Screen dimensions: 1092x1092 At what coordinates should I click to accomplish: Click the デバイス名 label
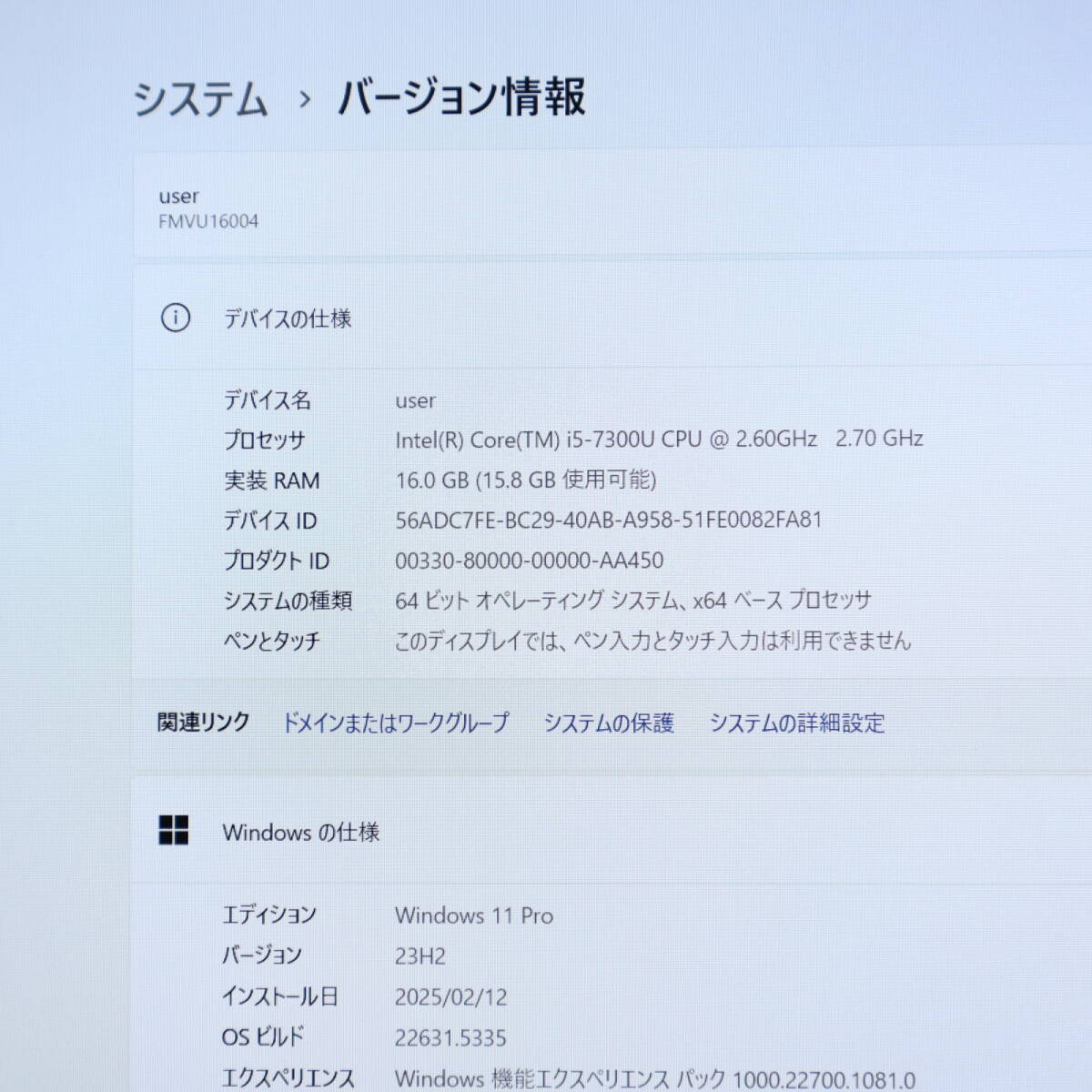click(x=267, y=399)
